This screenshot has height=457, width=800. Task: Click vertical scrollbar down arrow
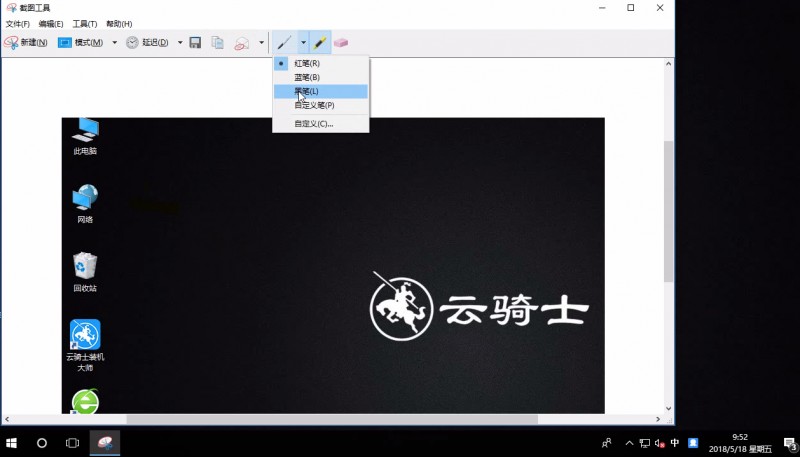click(x=668, y=409)
